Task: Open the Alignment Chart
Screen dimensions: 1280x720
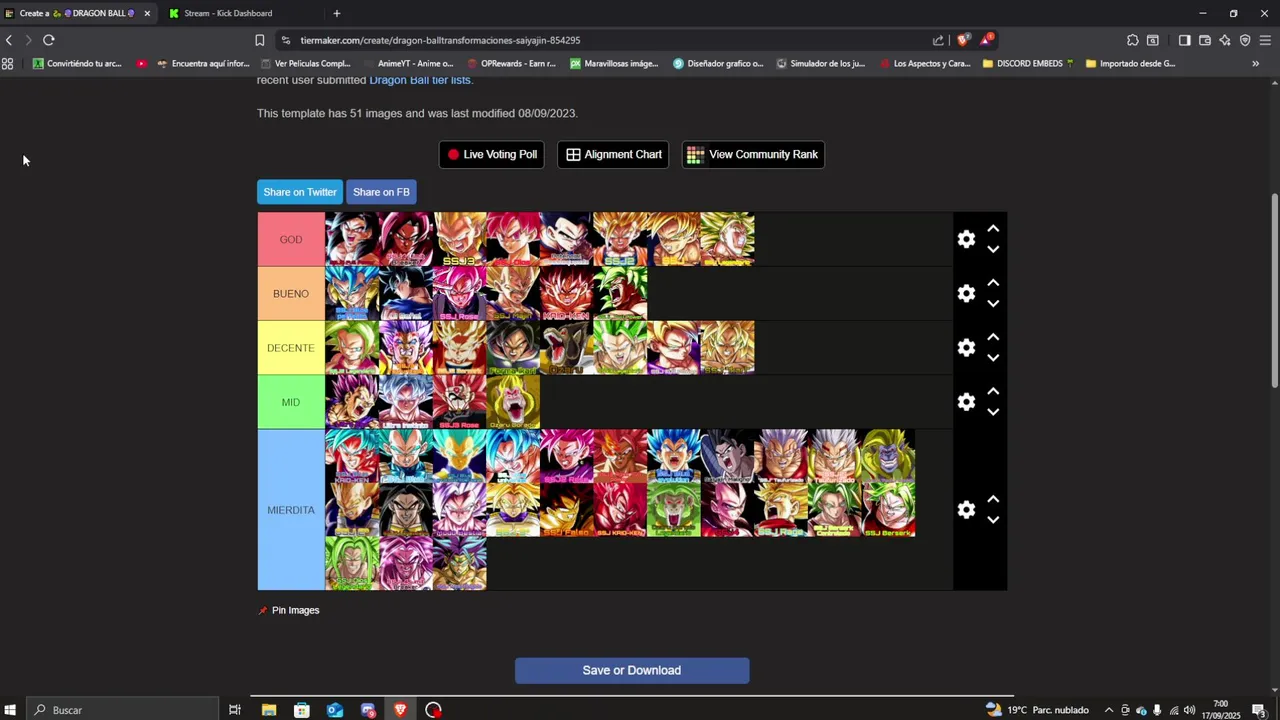Action: coord(613,154)
